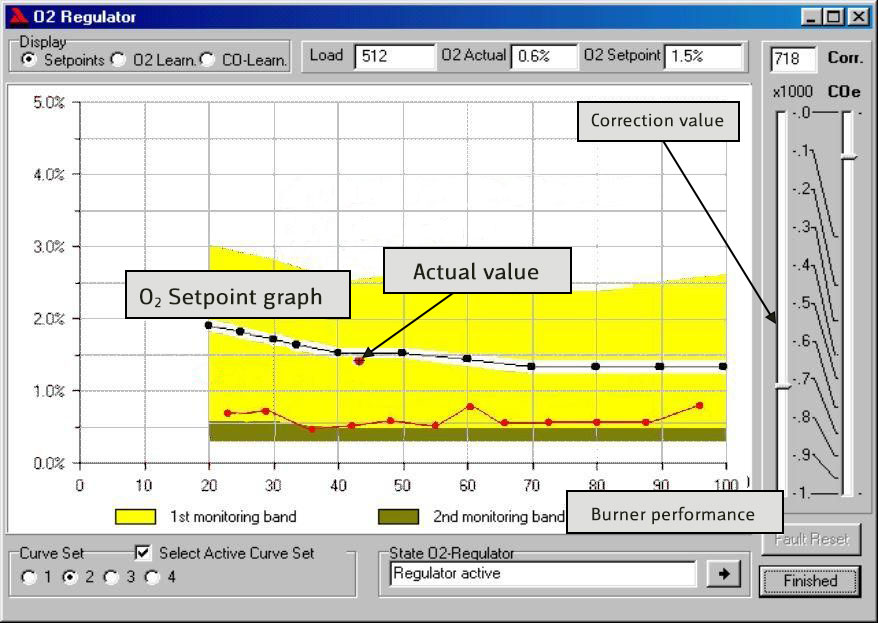Select curve set 1
This screenshot has width=878, height=623.
click(28, 577)
